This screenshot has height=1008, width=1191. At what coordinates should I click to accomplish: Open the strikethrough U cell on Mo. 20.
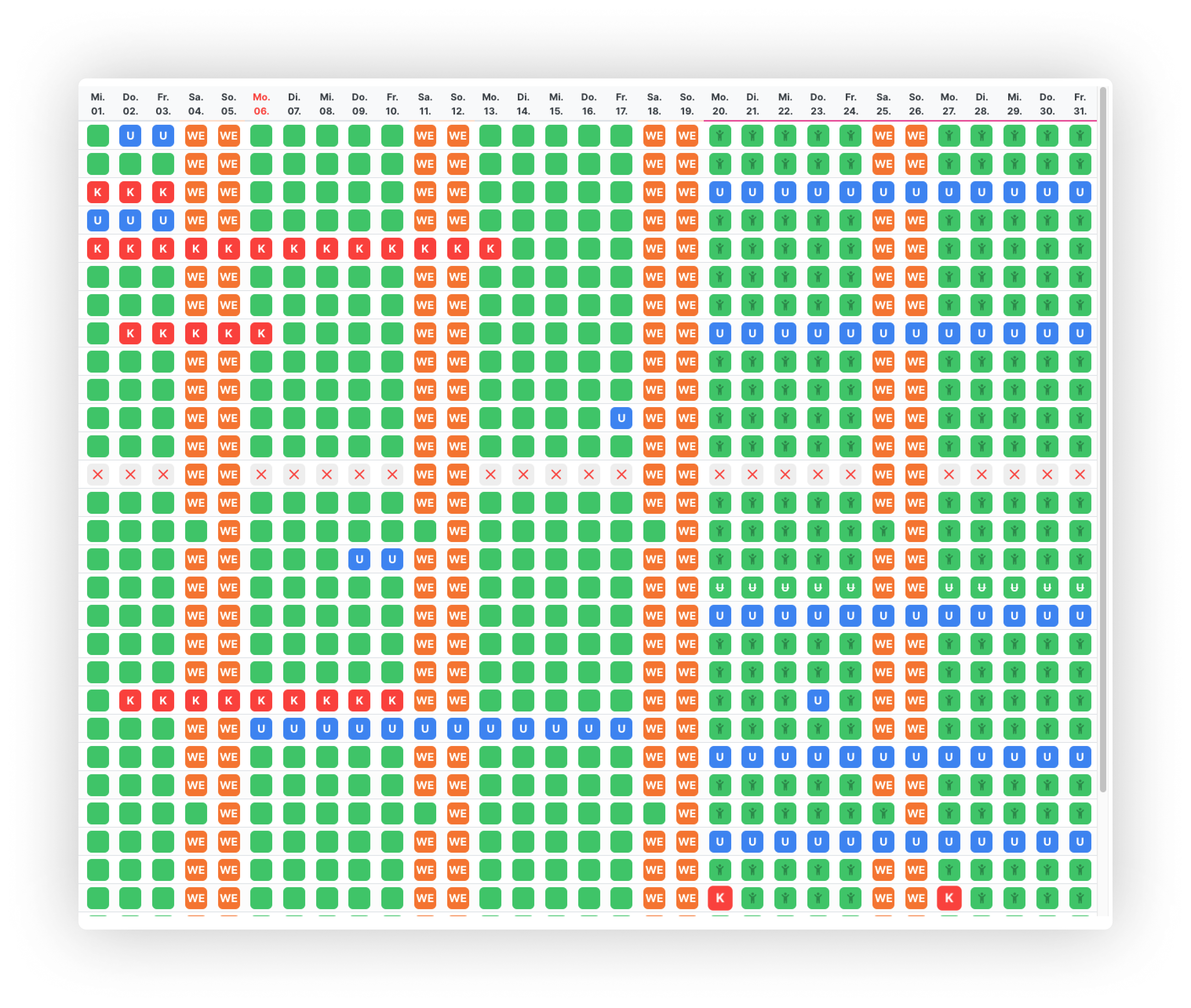719,588
